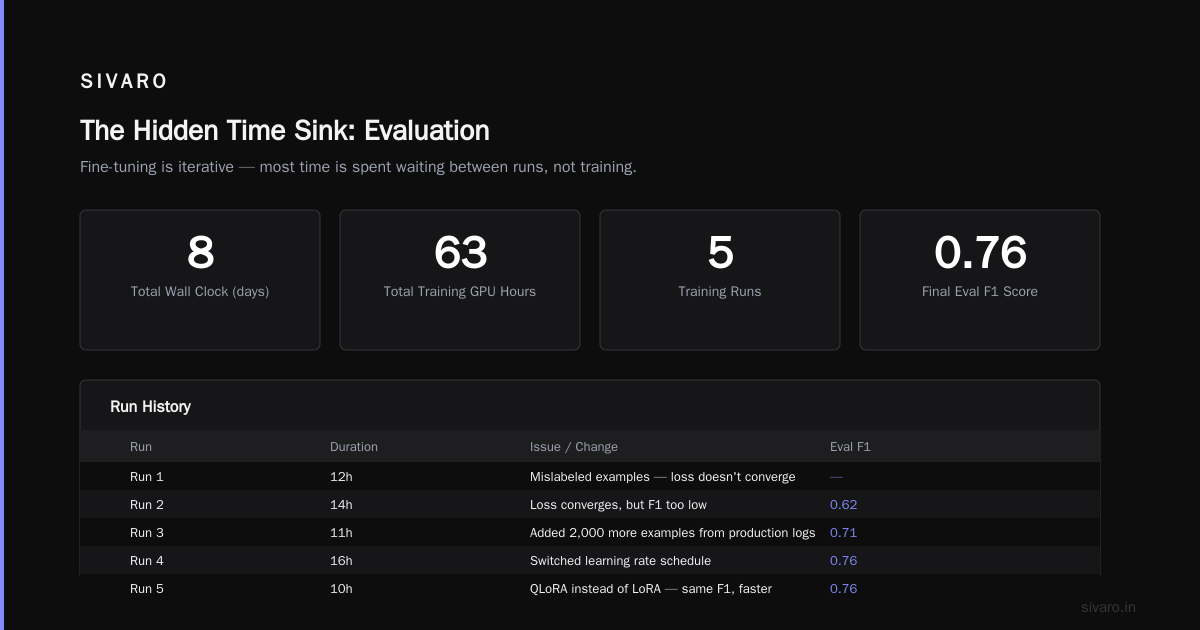The height and width of the screenshot is (630, 1200).
Task: Select the Total Training GPU Hours card
Action: (x=460, y=280)
